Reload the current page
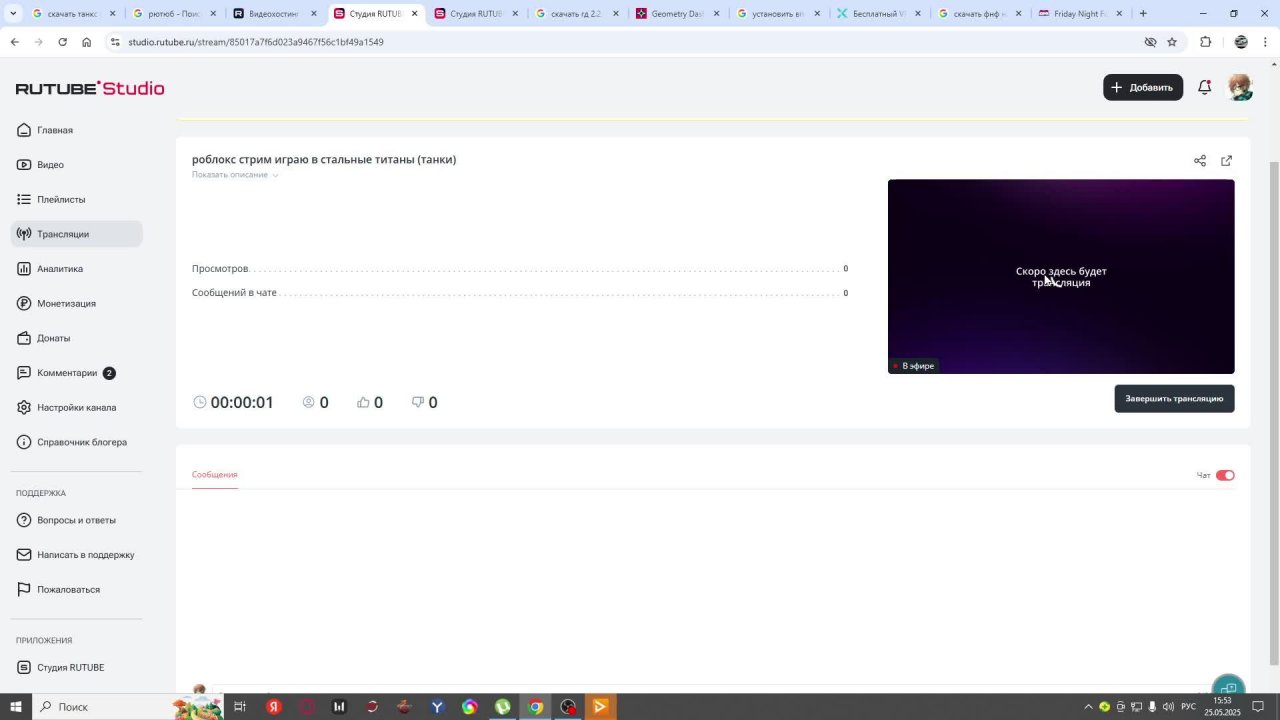Screen dimensions: 1280x720 click(x=62, y=42)
